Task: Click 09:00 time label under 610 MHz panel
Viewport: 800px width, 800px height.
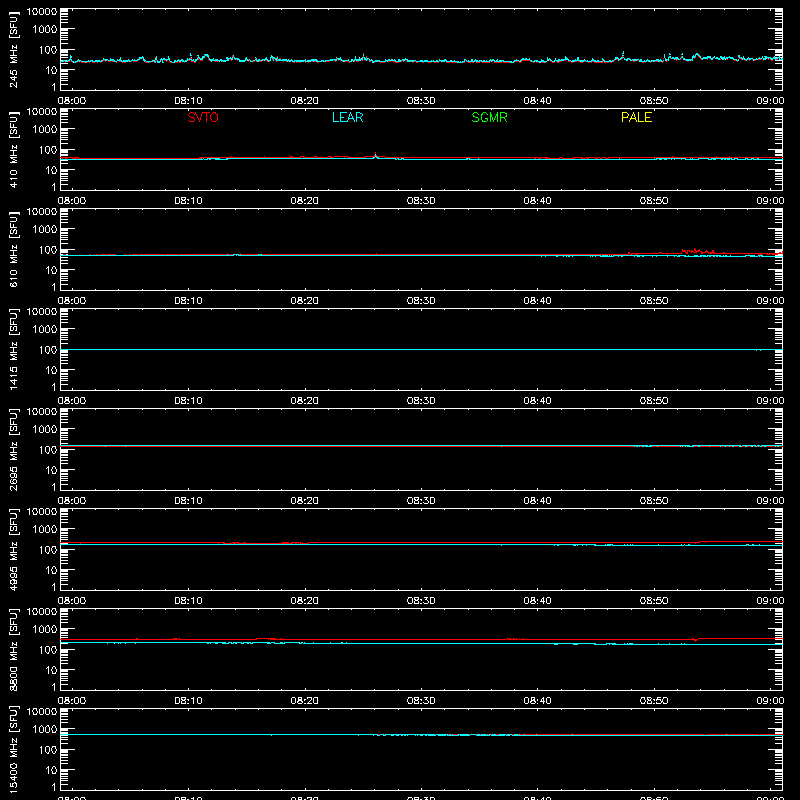Action: coord(770,301)
